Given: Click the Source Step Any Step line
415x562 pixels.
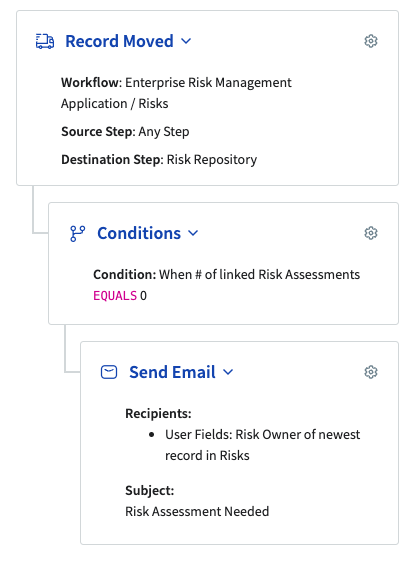Looking at the screenshot, I should coord(125,132).
